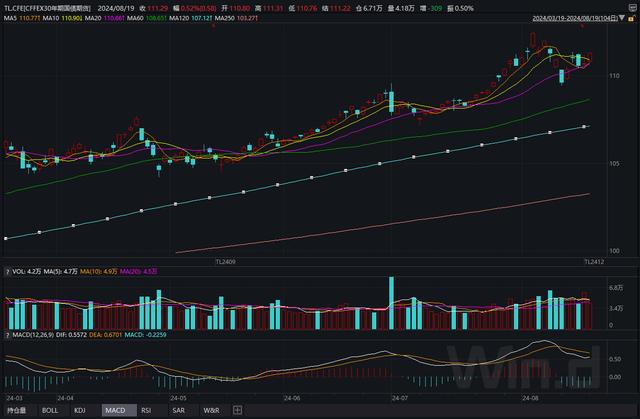Open the 2024/03/19-2024/08/19 date range selector
640x419 pixels.
coord(575,18)
